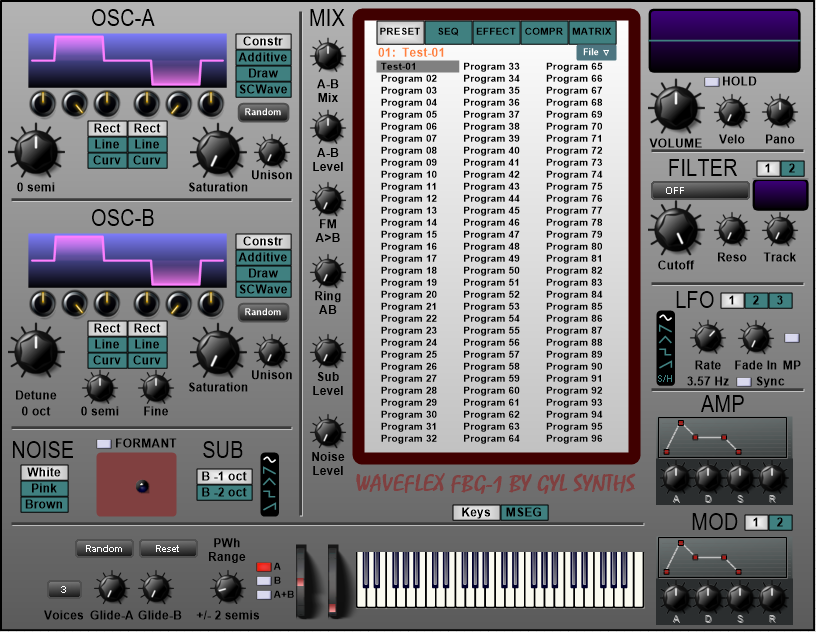Open the Voices count selector

pyautogui.click(x=64, y=589)
